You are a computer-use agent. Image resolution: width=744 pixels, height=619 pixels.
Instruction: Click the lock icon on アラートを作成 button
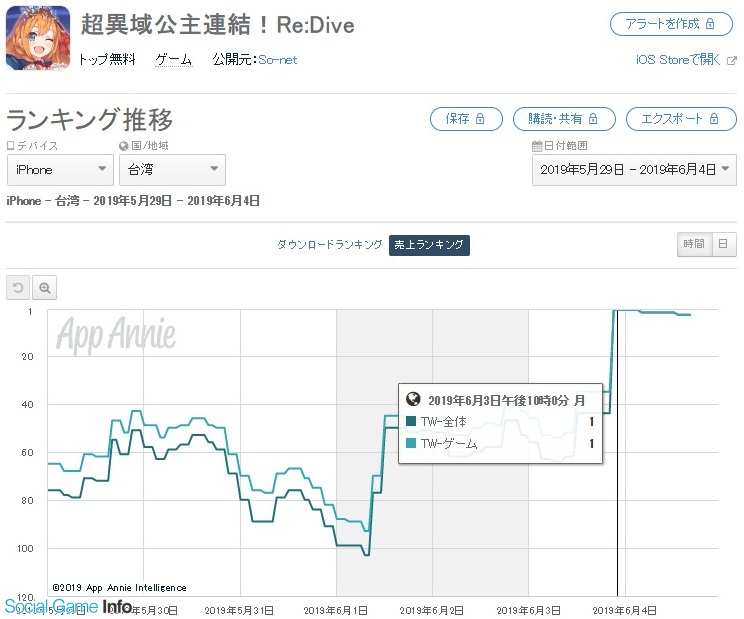coord(710,24)
